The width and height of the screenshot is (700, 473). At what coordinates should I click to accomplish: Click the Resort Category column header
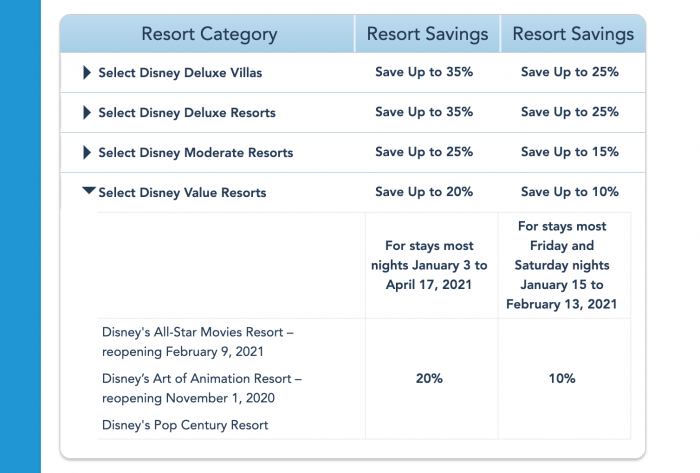(209, 34)
